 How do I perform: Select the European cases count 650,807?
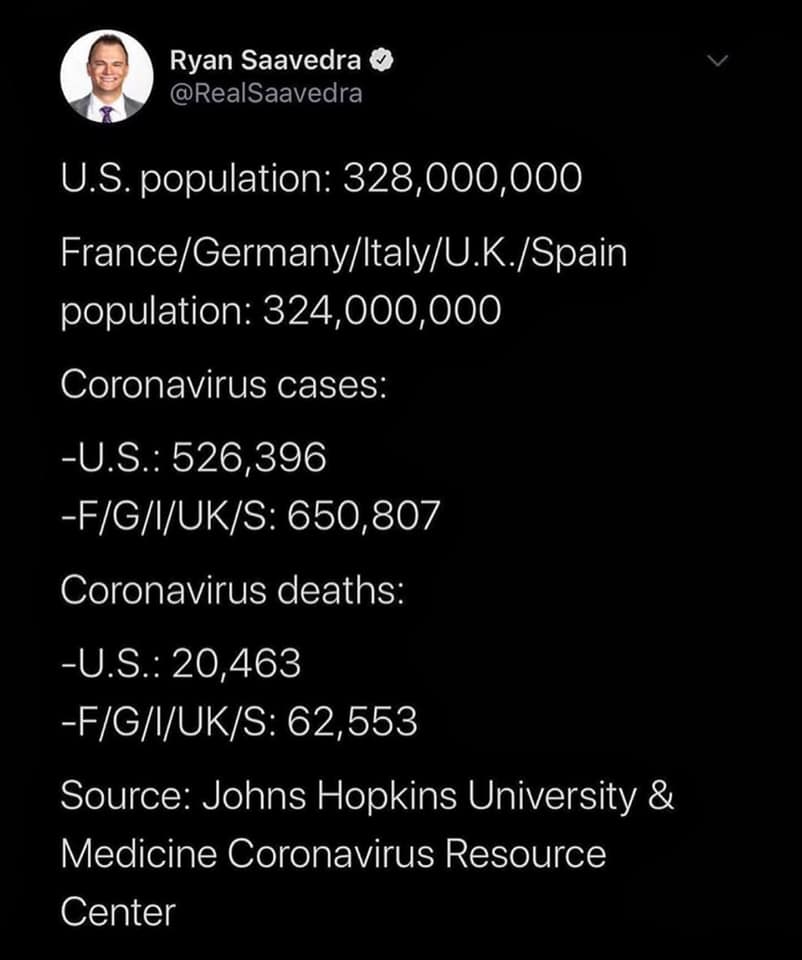[364, 516]
